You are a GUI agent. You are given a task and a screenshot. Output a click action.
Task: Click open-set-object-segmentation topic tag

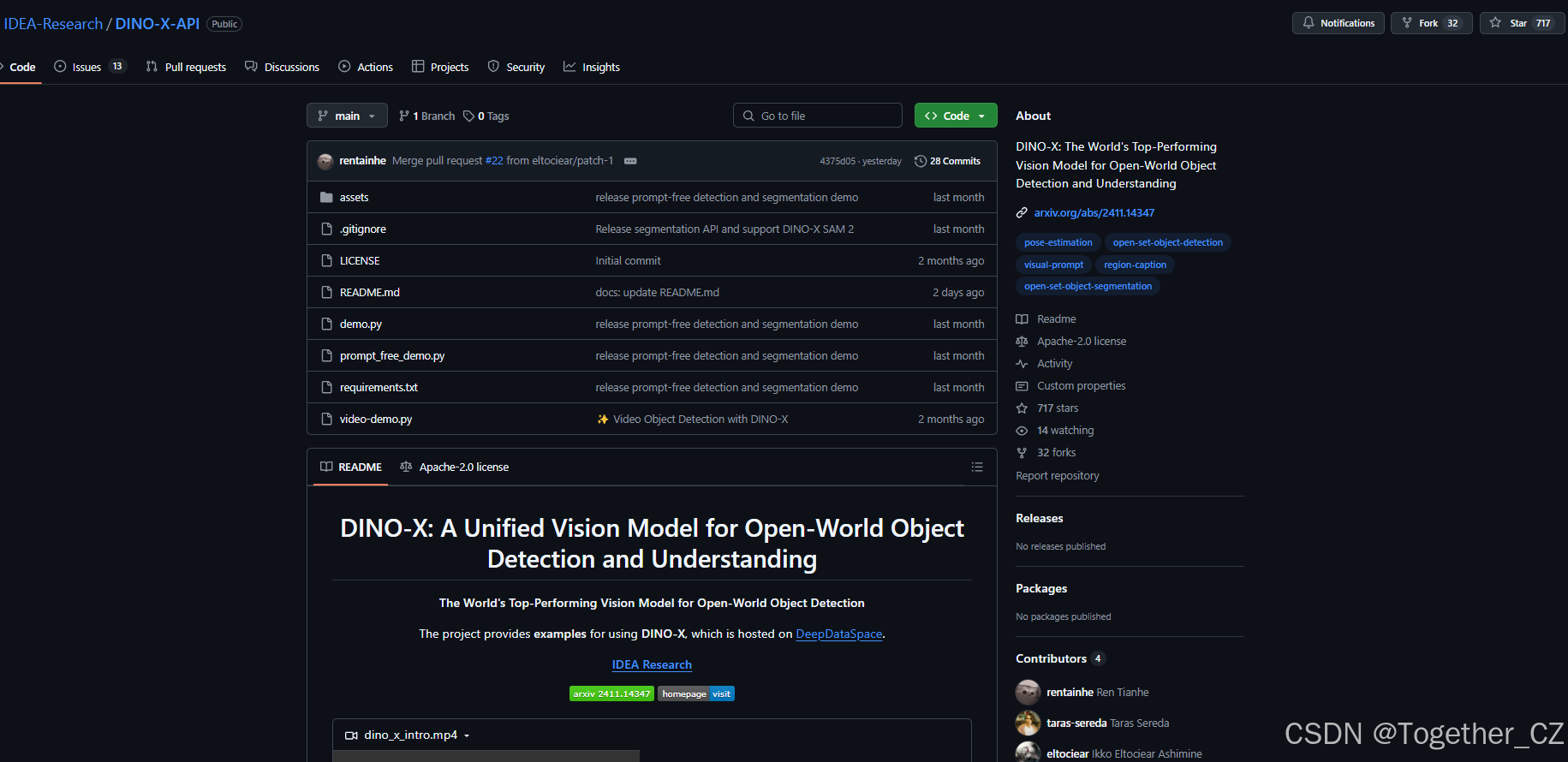coord(1088,286)
